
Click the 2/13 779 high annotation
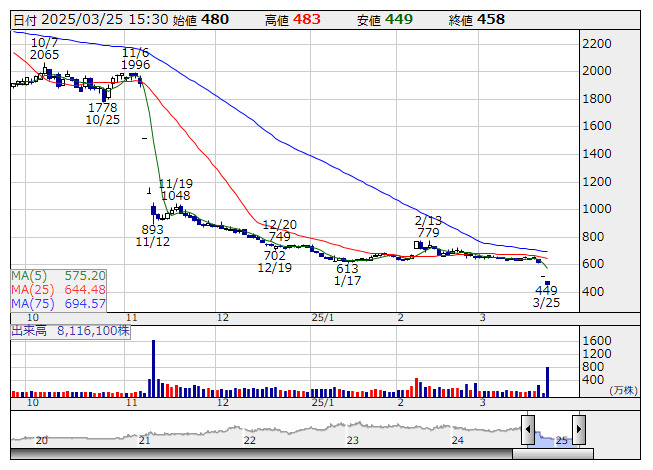(x=428, y=226)
